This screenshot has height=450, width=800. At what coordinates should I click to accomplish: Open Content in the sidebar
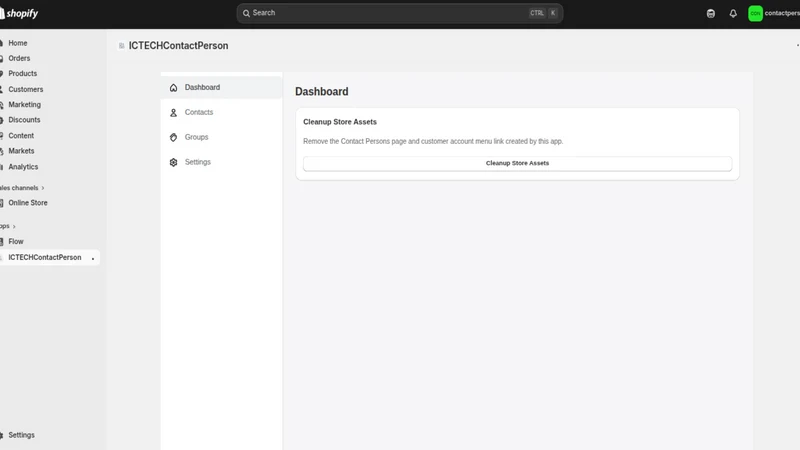[21, 136]
